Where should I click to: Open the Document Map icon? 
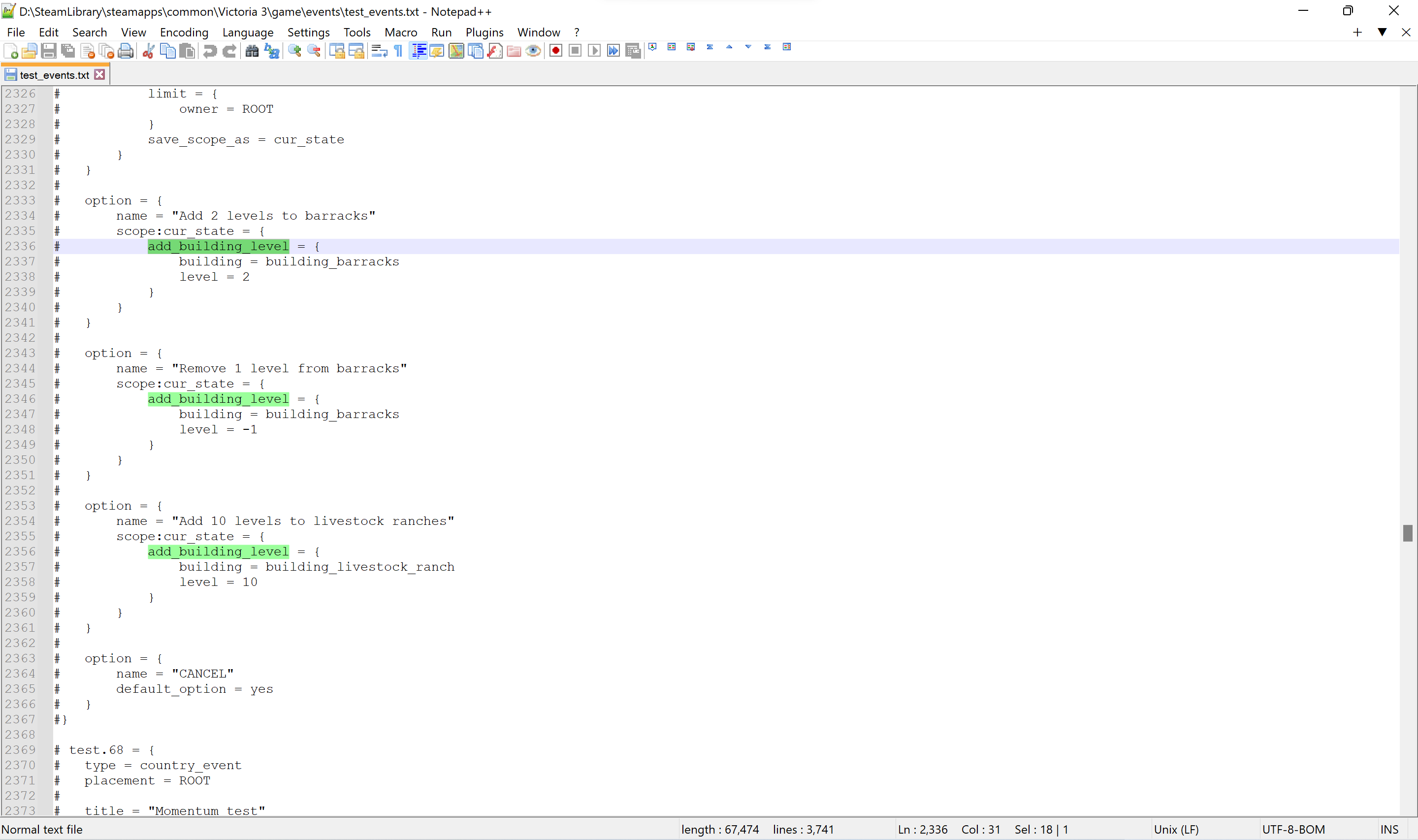click(x=456, y=51)
